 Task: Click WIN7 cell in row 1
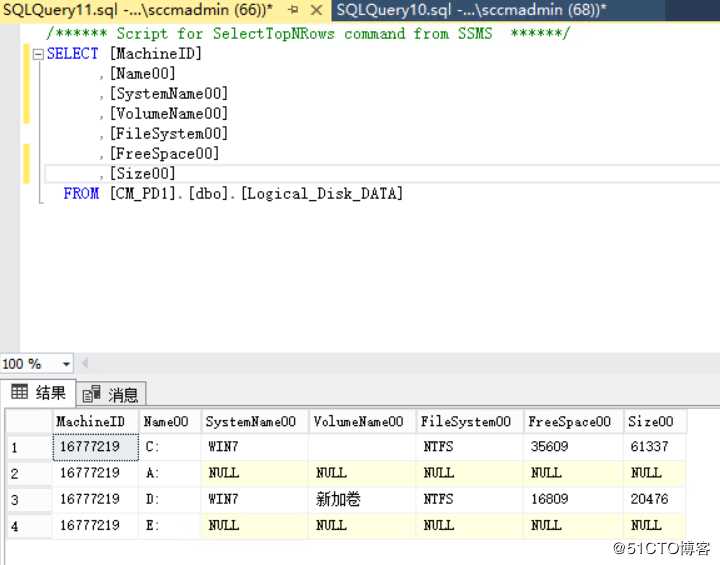[255, 447]
